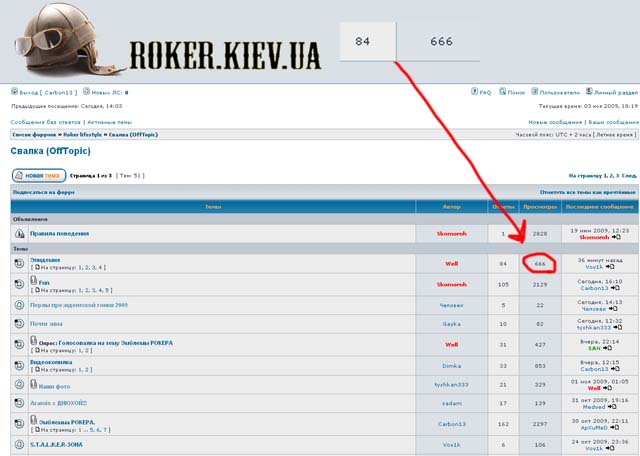The height and width of the screenshot is (456, 640).
Task: Click the 2129 views value
Action: tap(540, 285)
